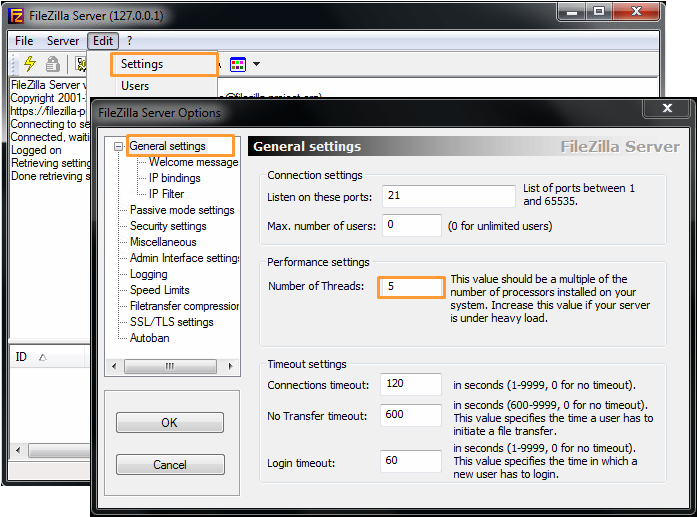This screenshot has width=697, height=517.
Task: Choose Users from the Edit menu
Action: coord(135,86)
